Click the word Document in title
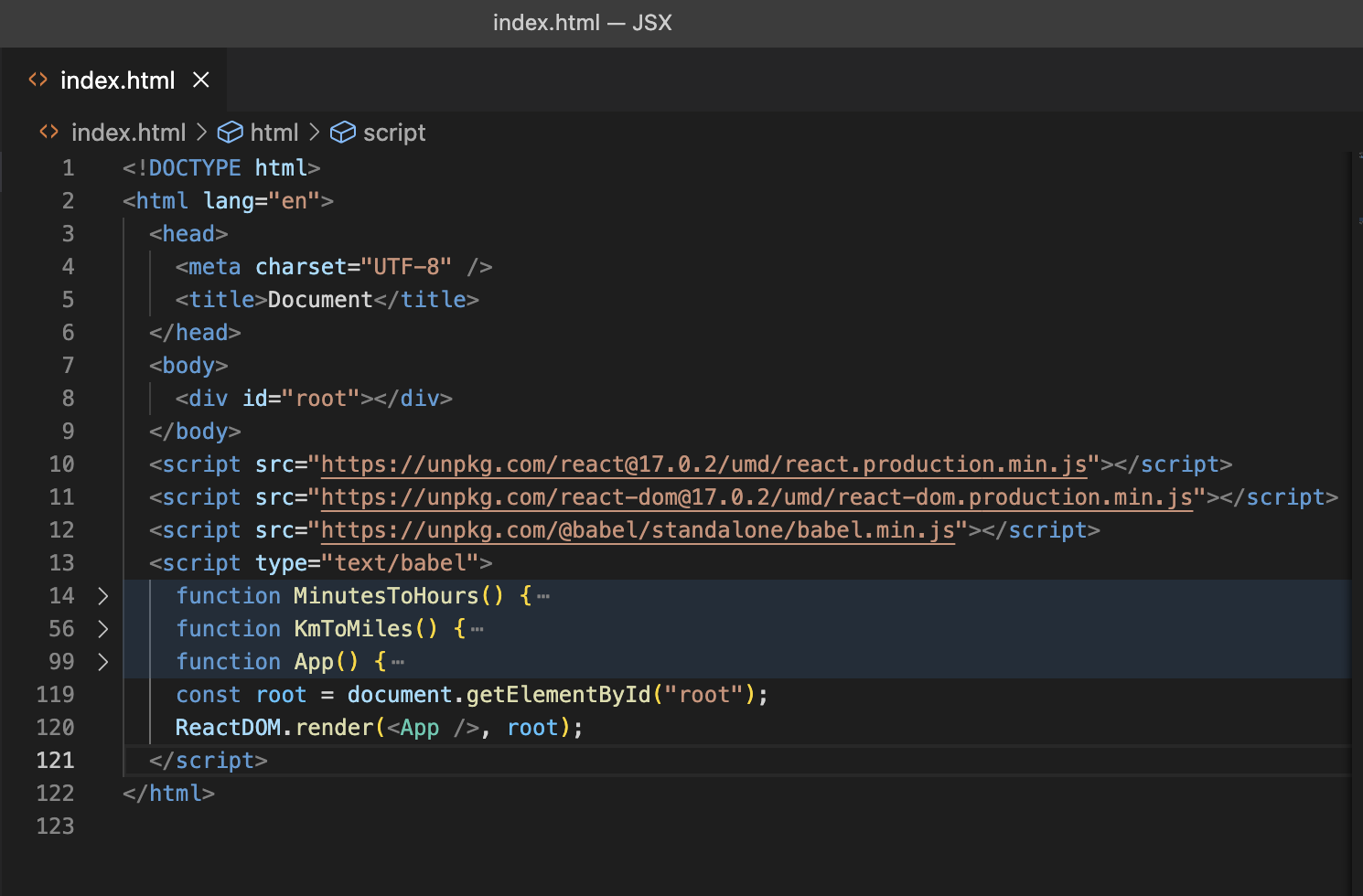The image size is (1363, 896). pos(320,300)
